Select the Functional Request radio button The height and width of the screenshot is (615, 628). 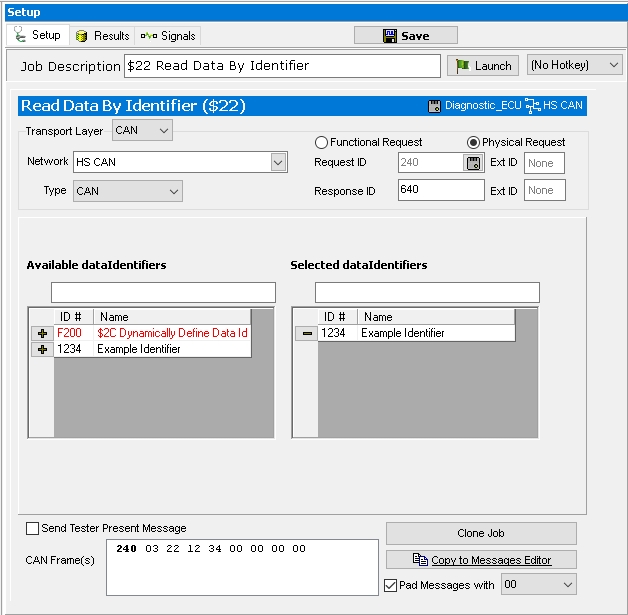322,142
